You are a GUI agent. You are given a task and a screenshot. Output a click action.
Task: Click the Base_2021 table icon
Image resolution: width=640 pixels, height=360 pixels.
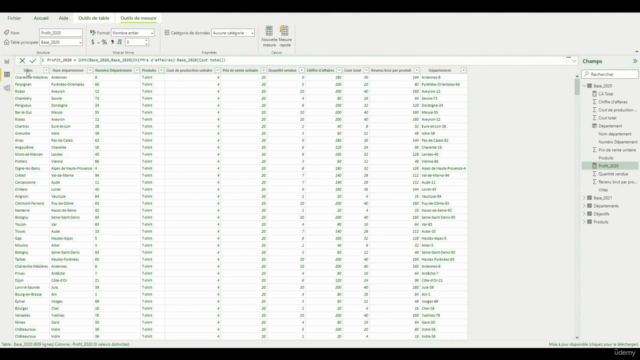pyautogui.click(x=589, y=198)
